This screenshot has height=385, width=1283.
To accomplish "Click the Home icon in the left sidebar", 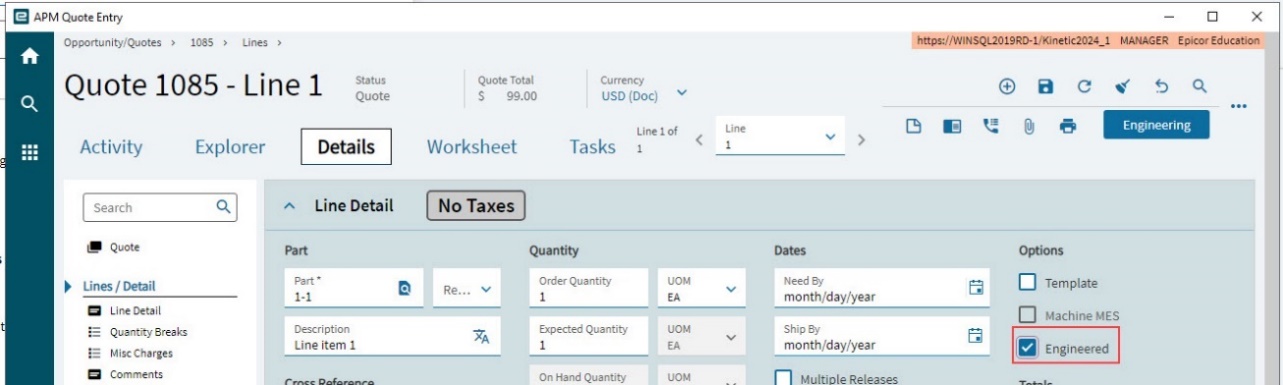I will pyautogui.click(x=30, y=57).
